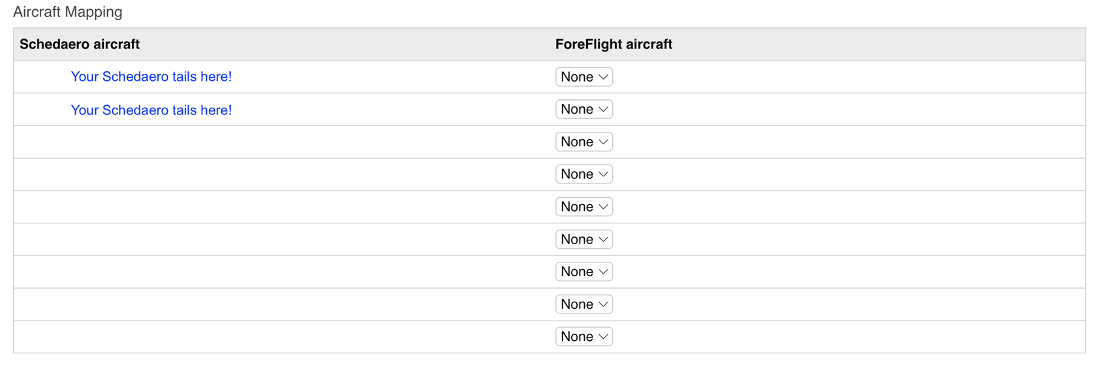1106x368 pixels.
Task: Expand the fourth row's None dropdown
Action: [x=584, y=174]
